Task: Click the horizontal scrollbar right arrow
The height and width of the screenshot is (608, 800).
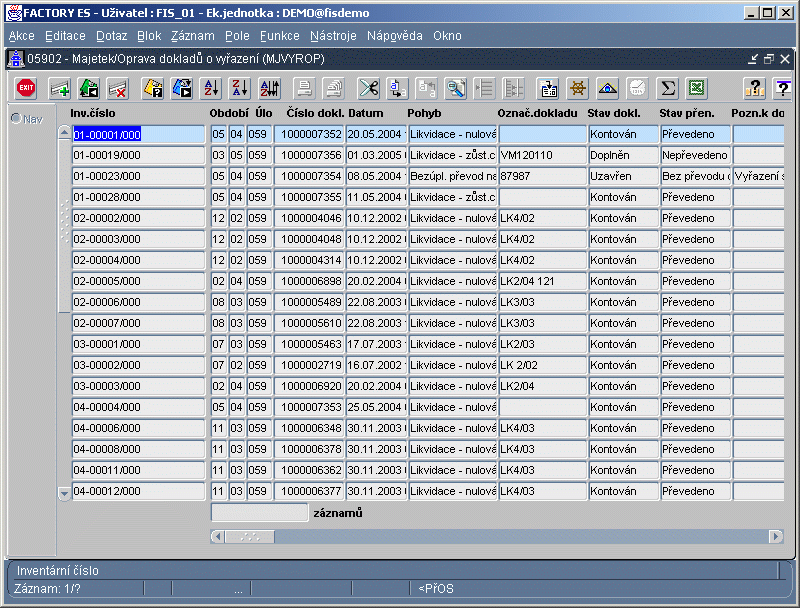Action: coord(776,536)
